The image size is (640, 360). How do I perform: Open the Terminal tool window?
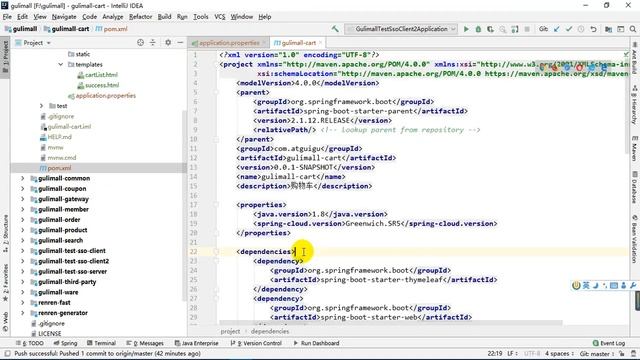click(x=101, y=343)
